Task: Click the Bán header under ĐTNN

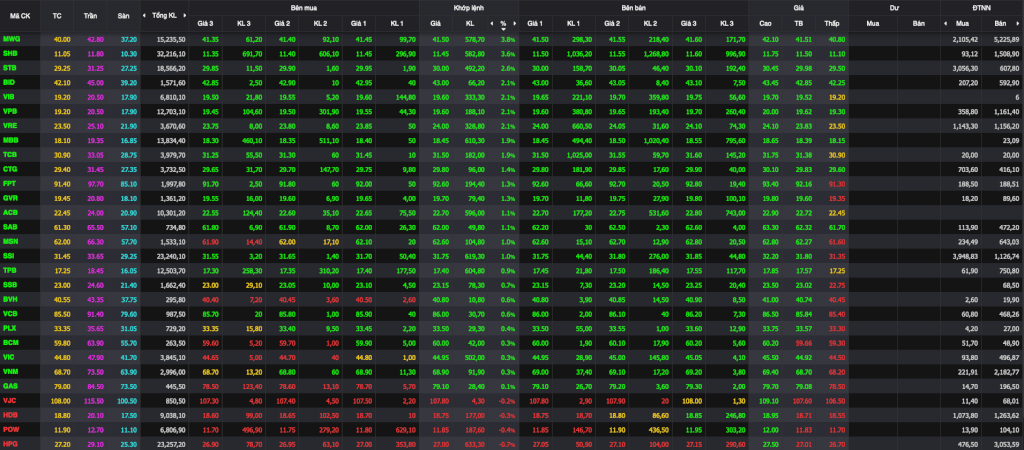Action: (x=1000, y=24)
